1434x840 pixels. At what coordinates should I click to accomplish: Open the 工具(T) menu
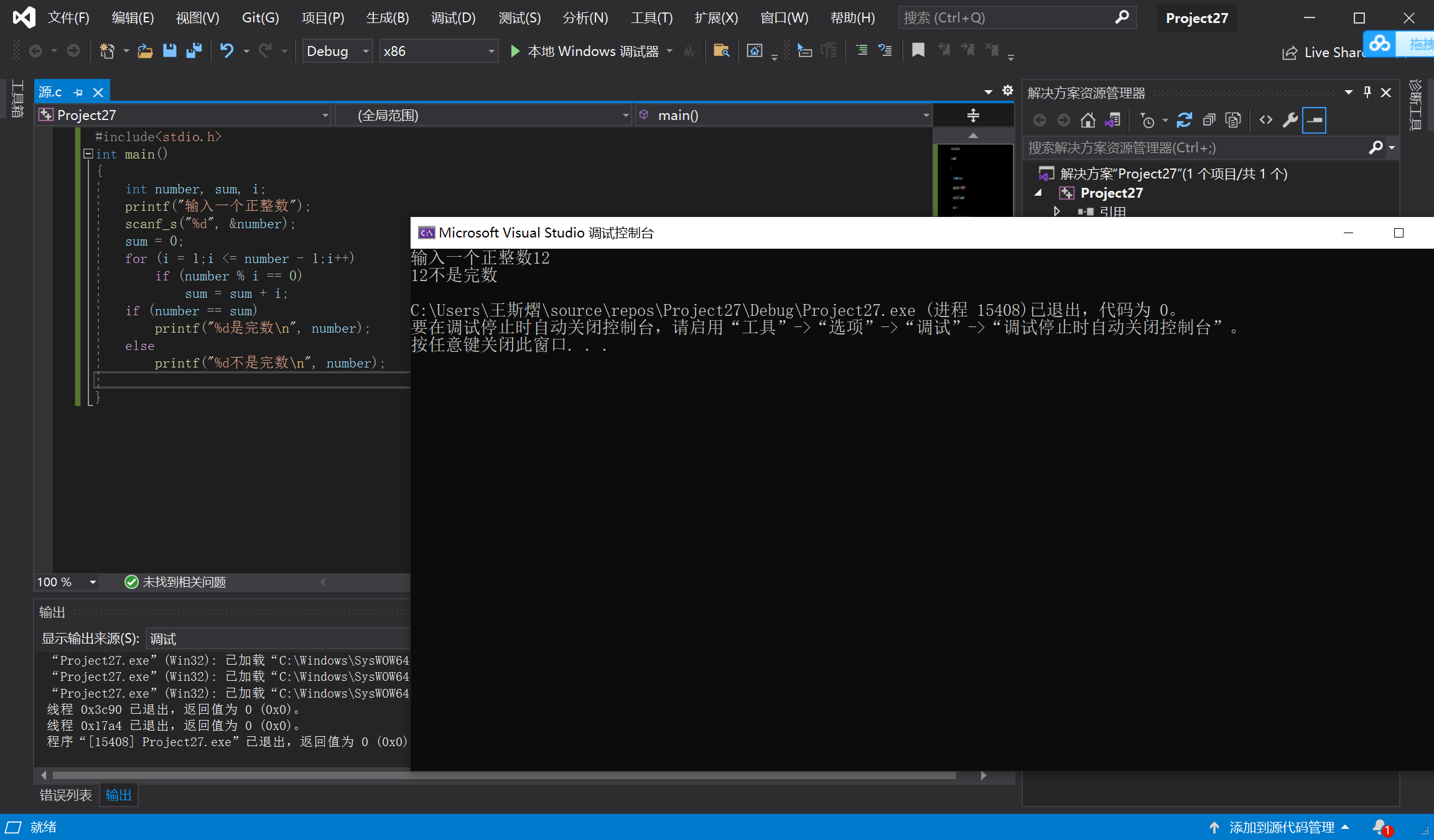tap(651, 17)
